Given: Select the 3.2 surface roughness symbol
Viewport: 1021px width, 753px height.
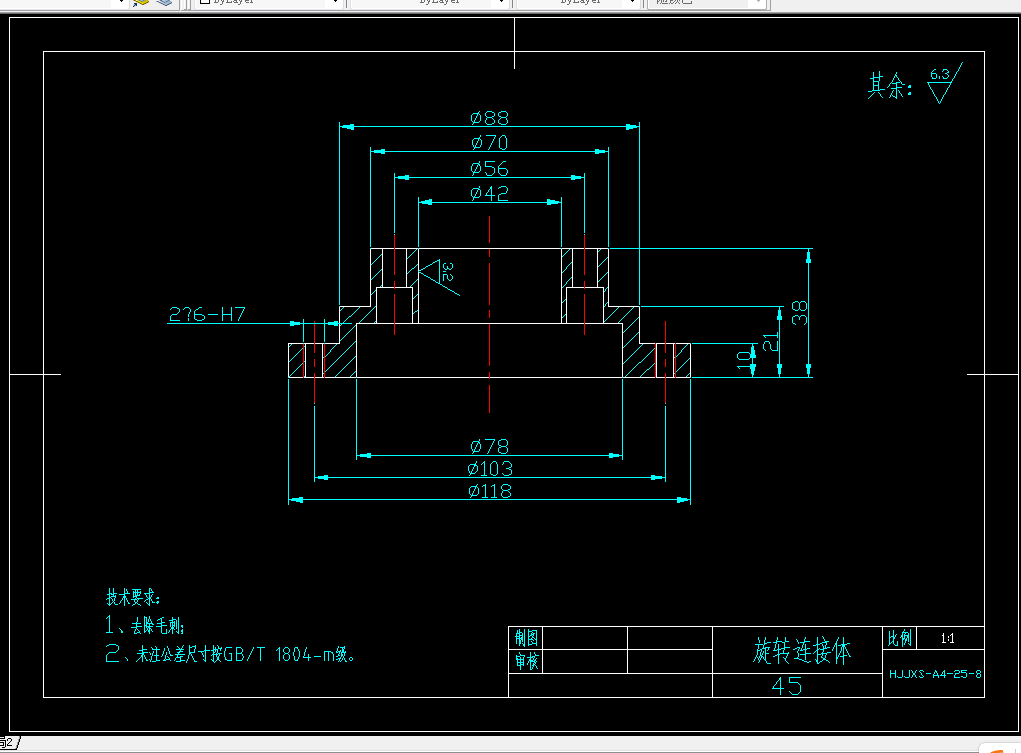Looking at the screenshot, I should click(439, 276).
